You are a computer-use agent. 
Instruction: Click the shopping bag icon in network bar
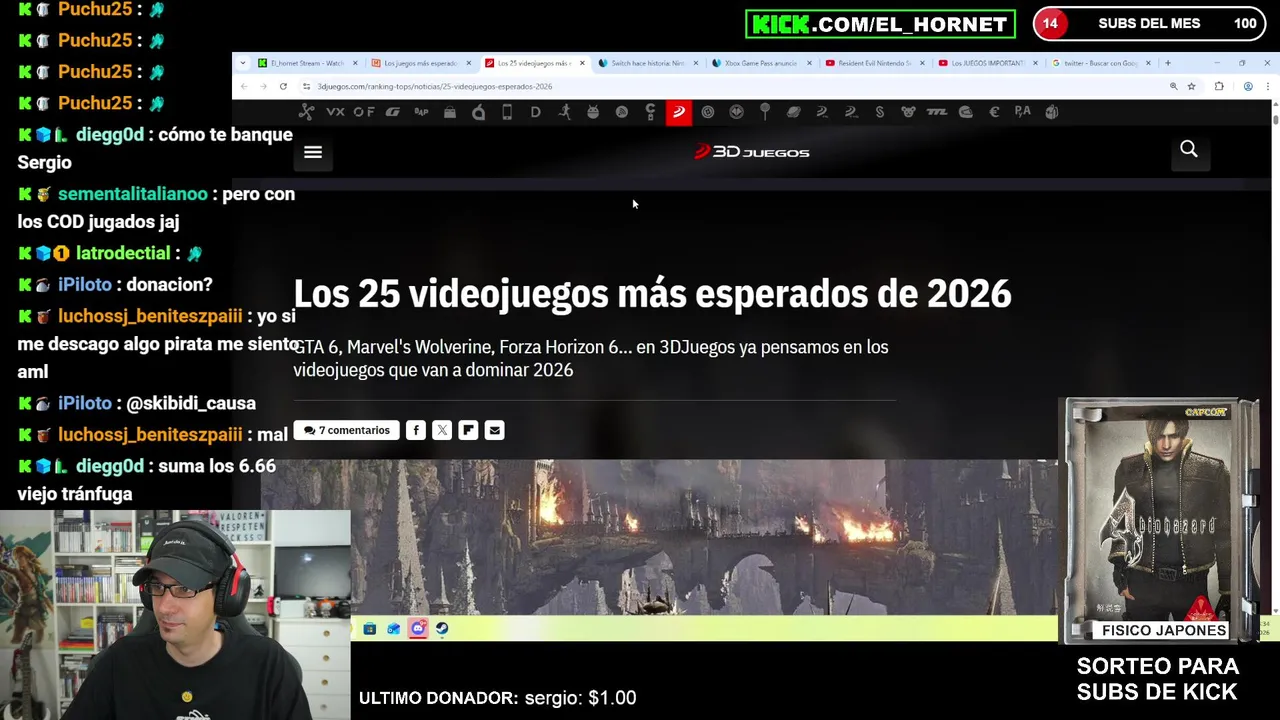(450, 112)
